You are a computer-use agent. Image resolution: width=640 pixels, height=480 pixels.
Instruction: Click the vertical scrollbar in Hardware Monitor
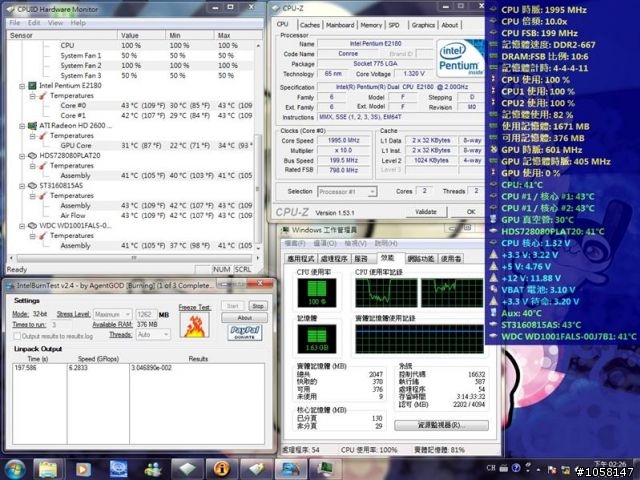[258, 188]
